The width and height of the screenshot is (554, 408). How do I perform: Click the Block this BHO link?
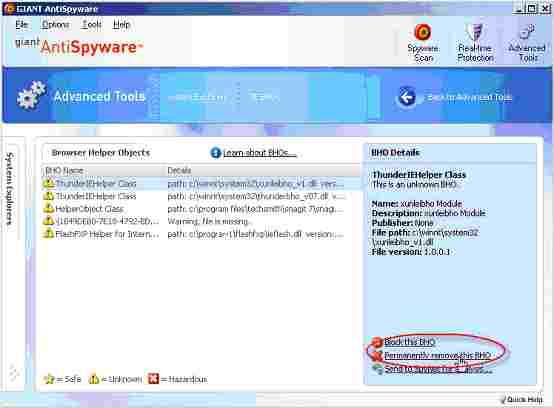pos(409,342)
